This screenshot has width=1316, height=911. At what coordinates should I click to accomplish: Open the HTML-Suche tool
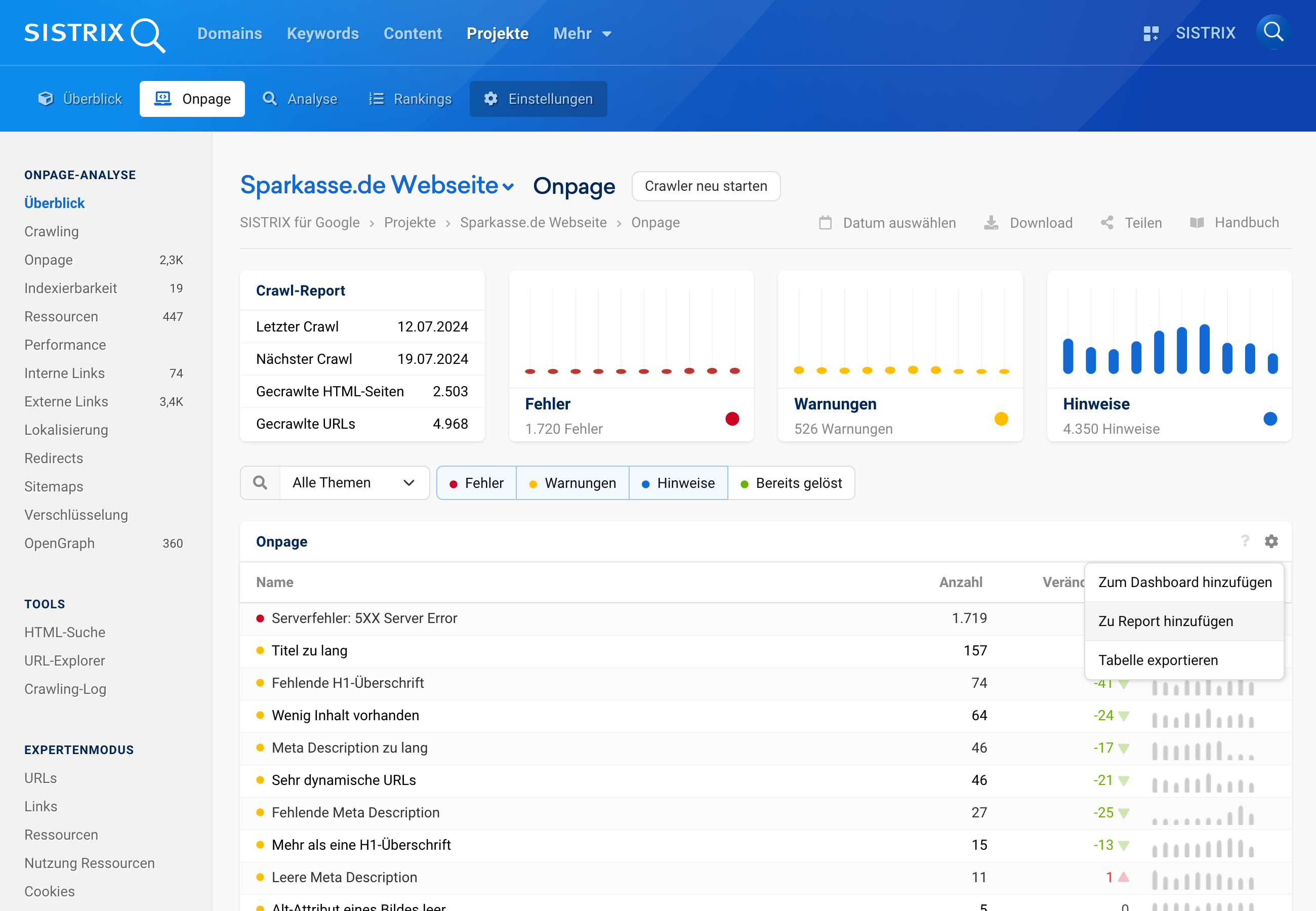64,632
